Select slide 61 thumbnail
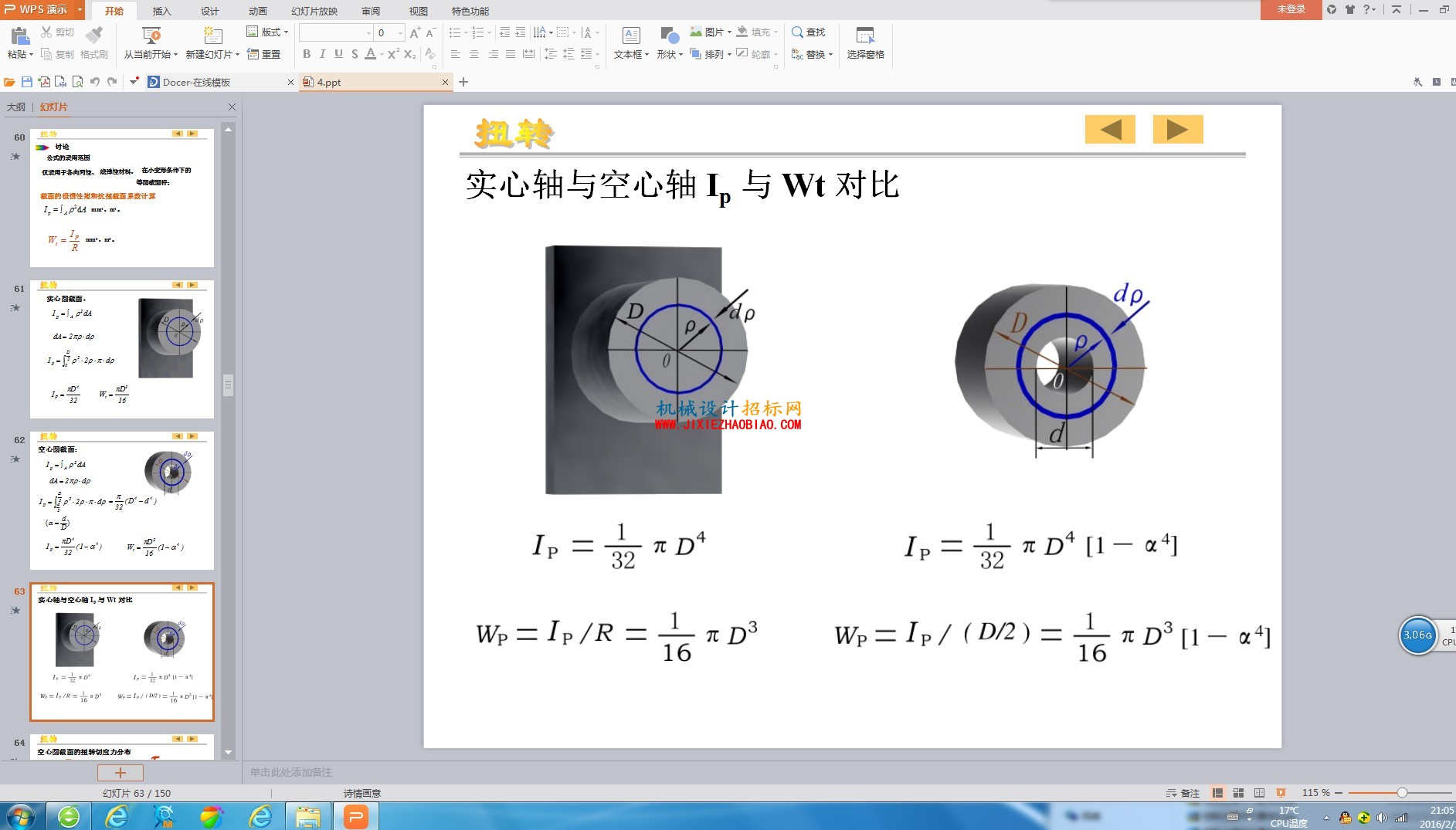 pos(122,349)
